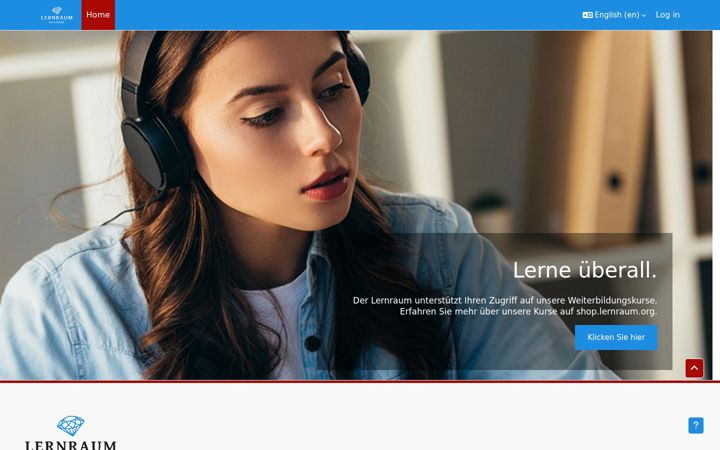Click the Lernraum logo in the navbar
Viewport: 720px width, 450px height.
[x=56, y=15]
